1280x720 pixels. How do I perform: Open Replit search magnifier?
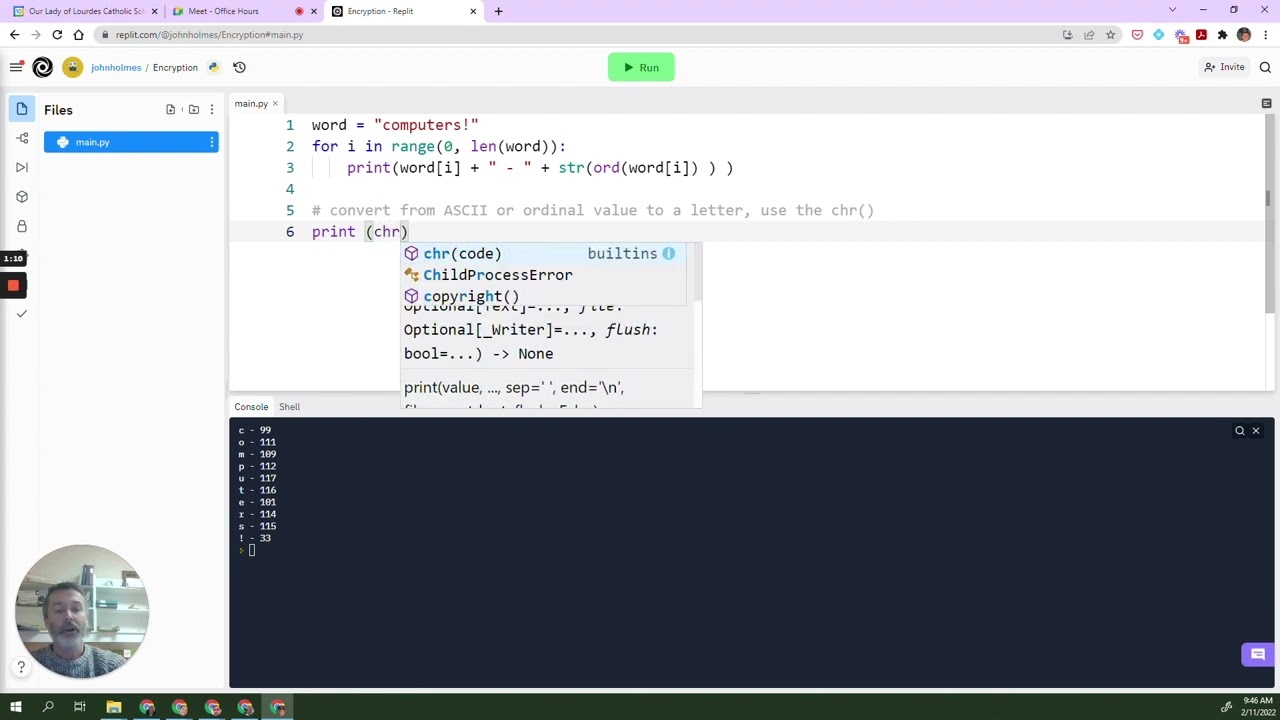click(1265, 67)
